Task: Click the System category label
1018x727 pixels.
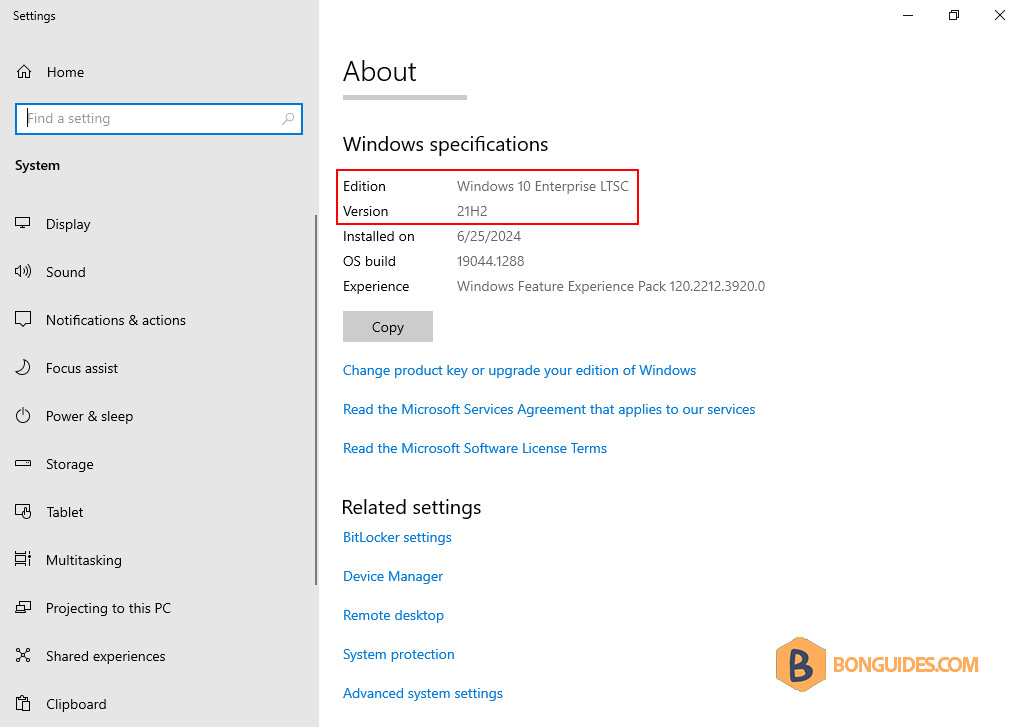Action: pyautogui.click(x=38, y=166)
